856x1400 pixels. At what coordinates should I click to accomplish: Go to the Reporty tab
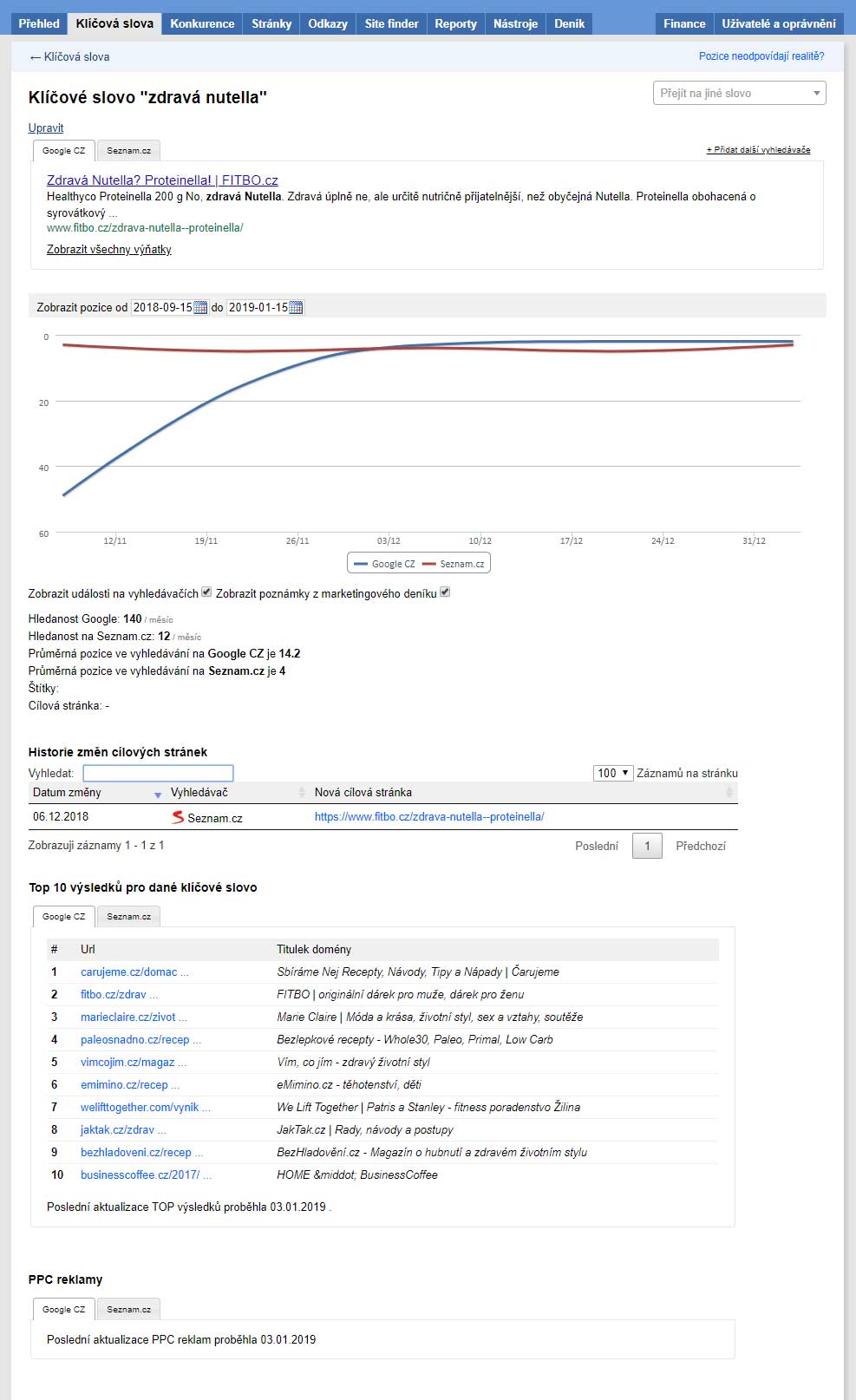pos(456,23)
